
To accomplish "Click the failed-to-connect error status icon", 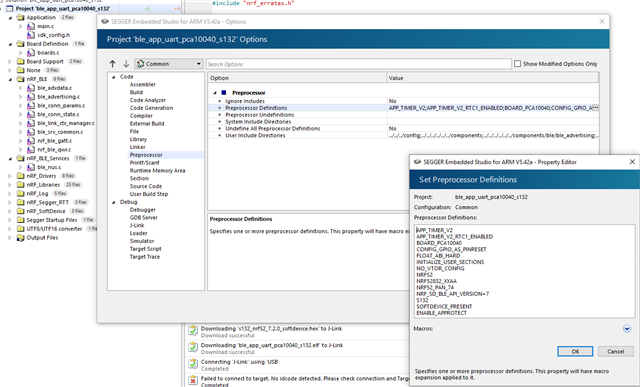I will [193, 380].
